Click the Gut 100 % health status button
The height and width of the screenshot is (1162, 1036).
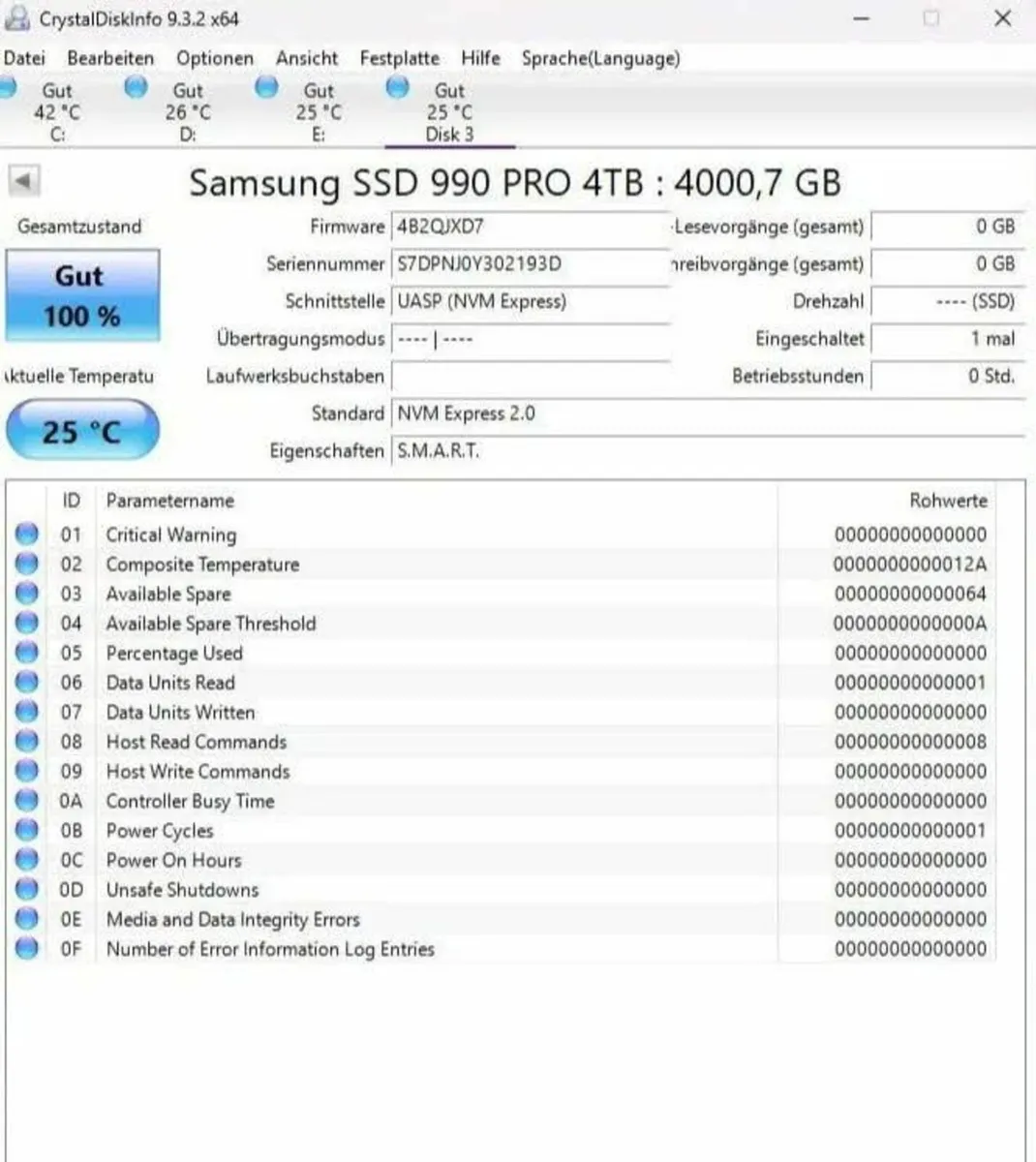pyautogui.click(x=82, y=295)
